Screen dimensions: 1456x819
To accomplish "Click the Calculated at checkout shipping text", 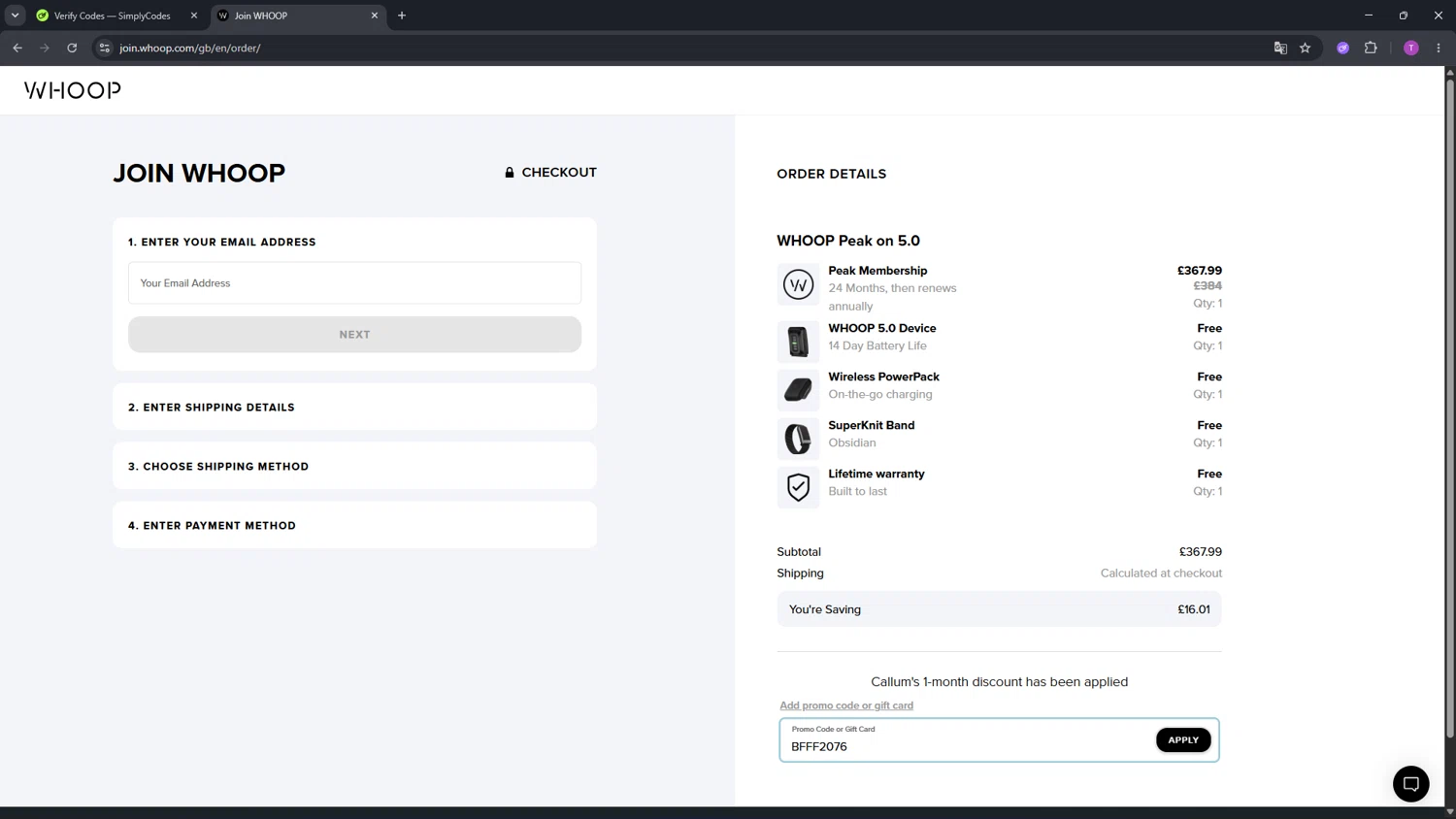I will point(1161,573).
